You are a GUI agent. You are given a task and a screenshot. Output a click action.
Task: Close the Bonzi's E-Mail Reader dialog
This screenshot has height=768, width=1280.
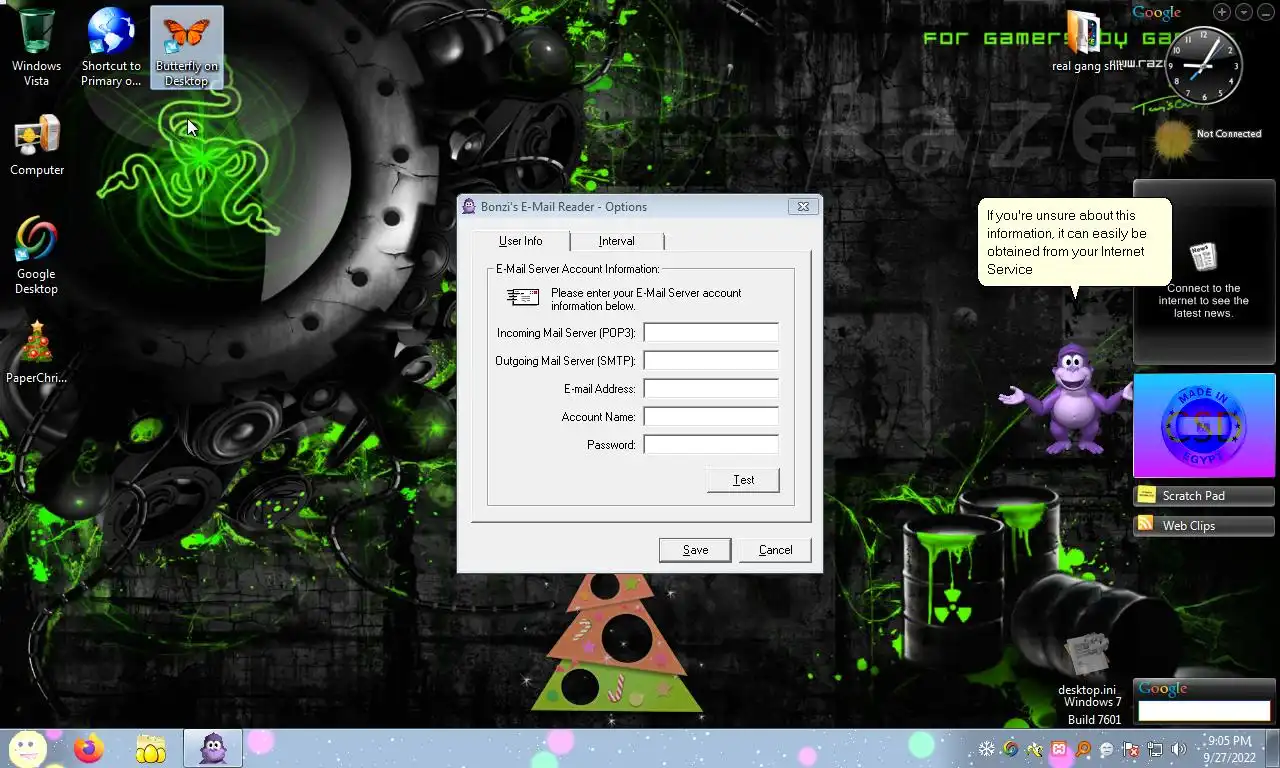point(802,207)
